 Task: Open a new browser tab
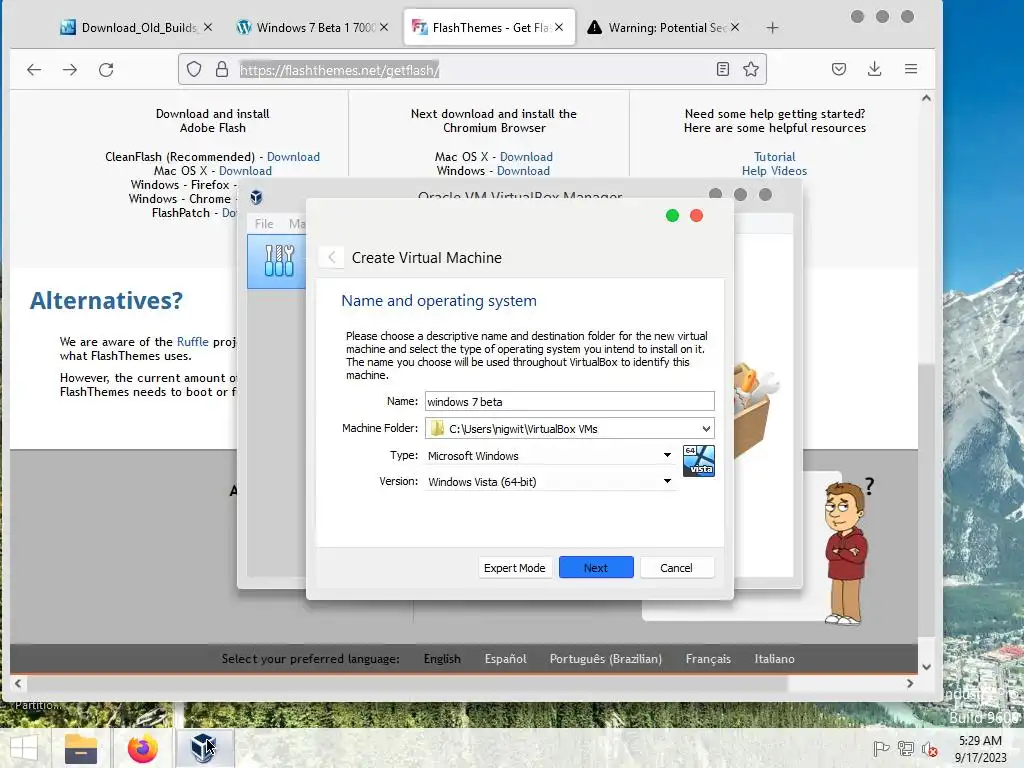(x=772, y=27)
